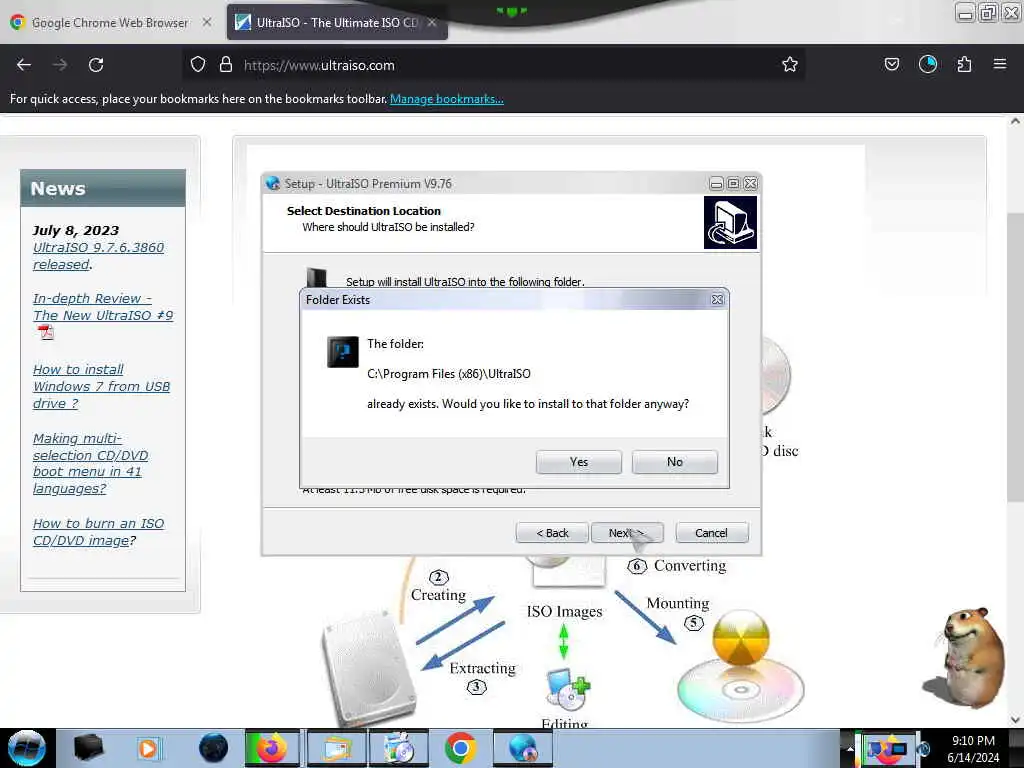
Task: Open UltraISO 9.7.6.3860 released link
Action: 98,256
